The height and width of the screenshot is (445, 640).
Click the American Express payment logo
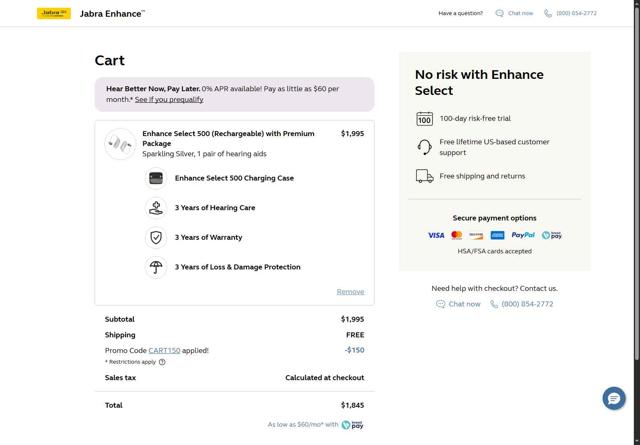pyautogui.click(x=497, y=235)
